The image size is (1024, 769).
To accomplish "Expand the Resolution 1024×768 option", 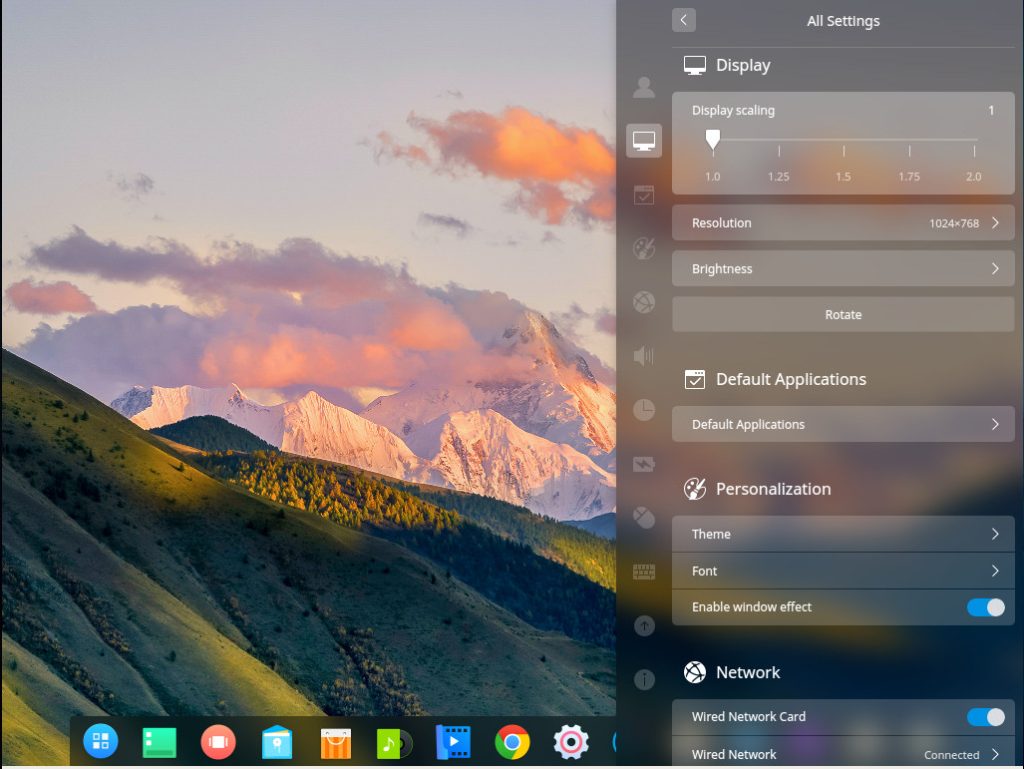I will click(843, 223).
